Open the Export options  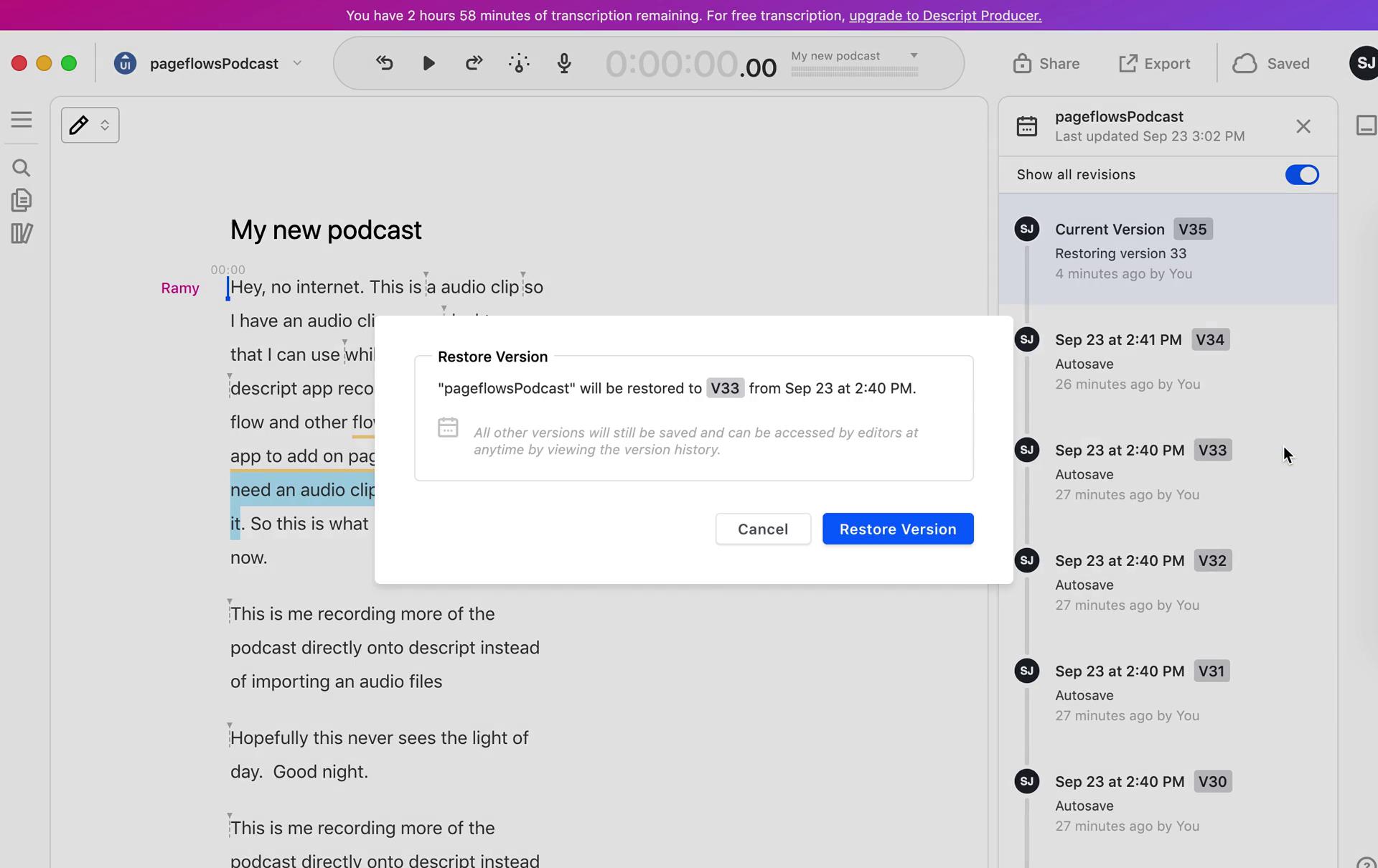coord(1154,64)
